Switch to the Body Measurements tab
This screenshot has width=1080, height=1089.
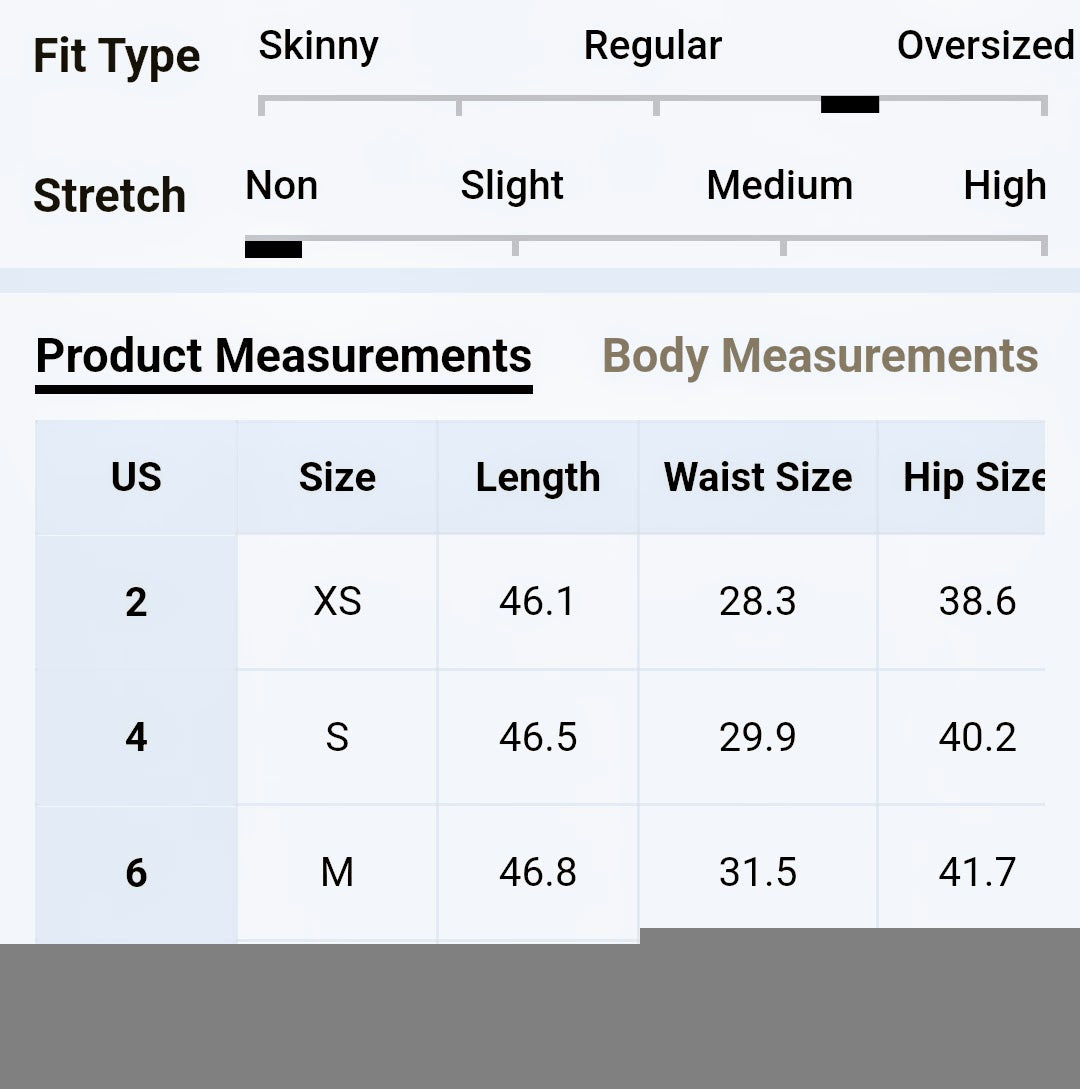pyautogui.click(x=820, y=356)
